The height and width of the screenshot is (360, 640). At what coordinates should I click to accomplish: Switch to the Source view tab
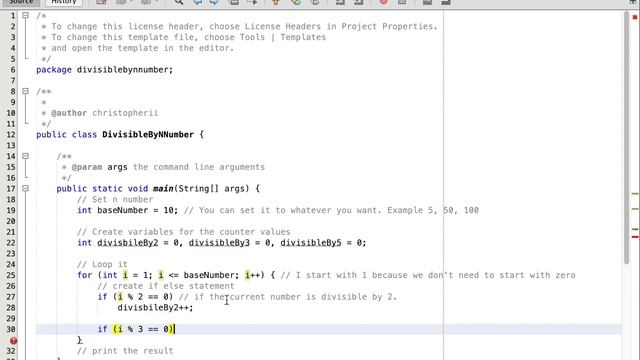point(21,2)
